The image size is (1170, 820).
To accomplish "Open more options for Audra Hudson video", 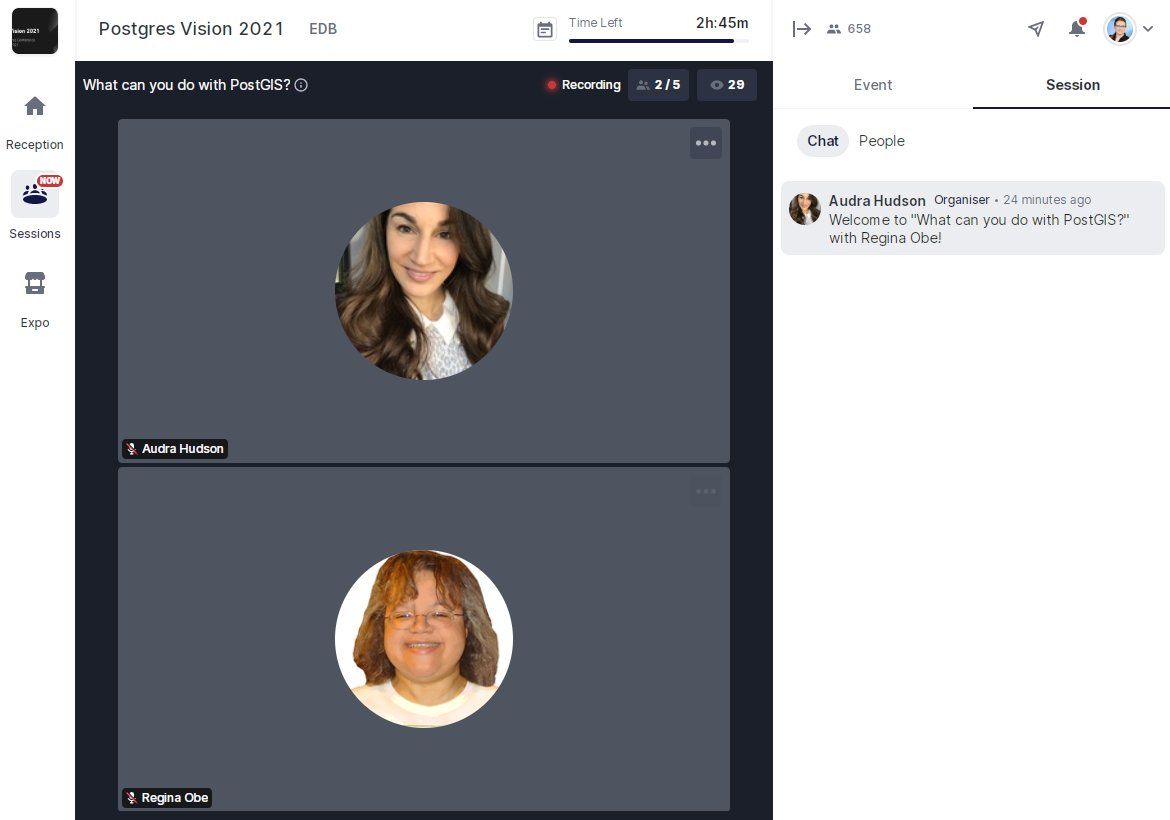I will (x=706, y=143).
